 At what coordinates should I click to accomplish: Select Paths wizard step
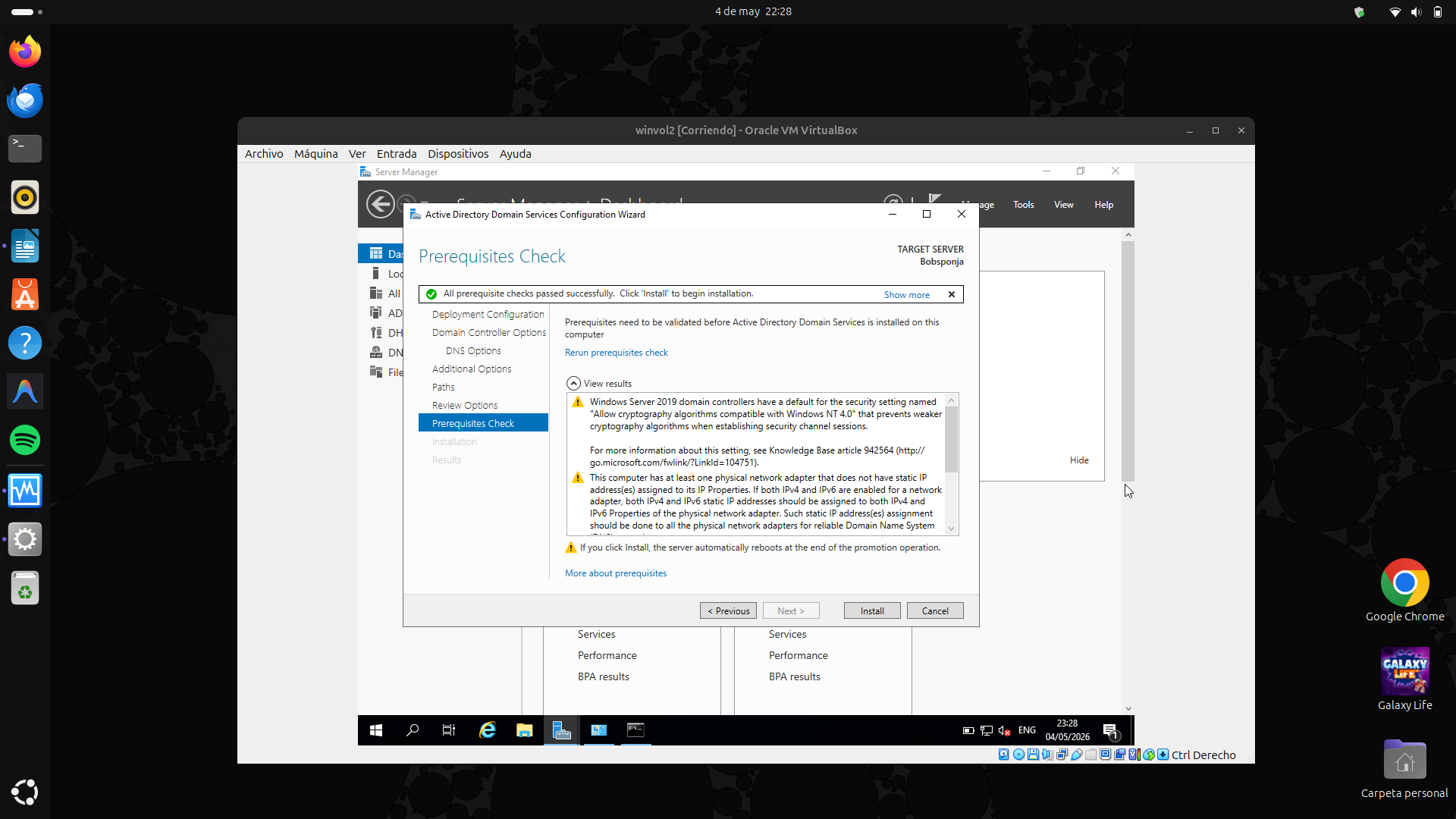tap(444, 388)
